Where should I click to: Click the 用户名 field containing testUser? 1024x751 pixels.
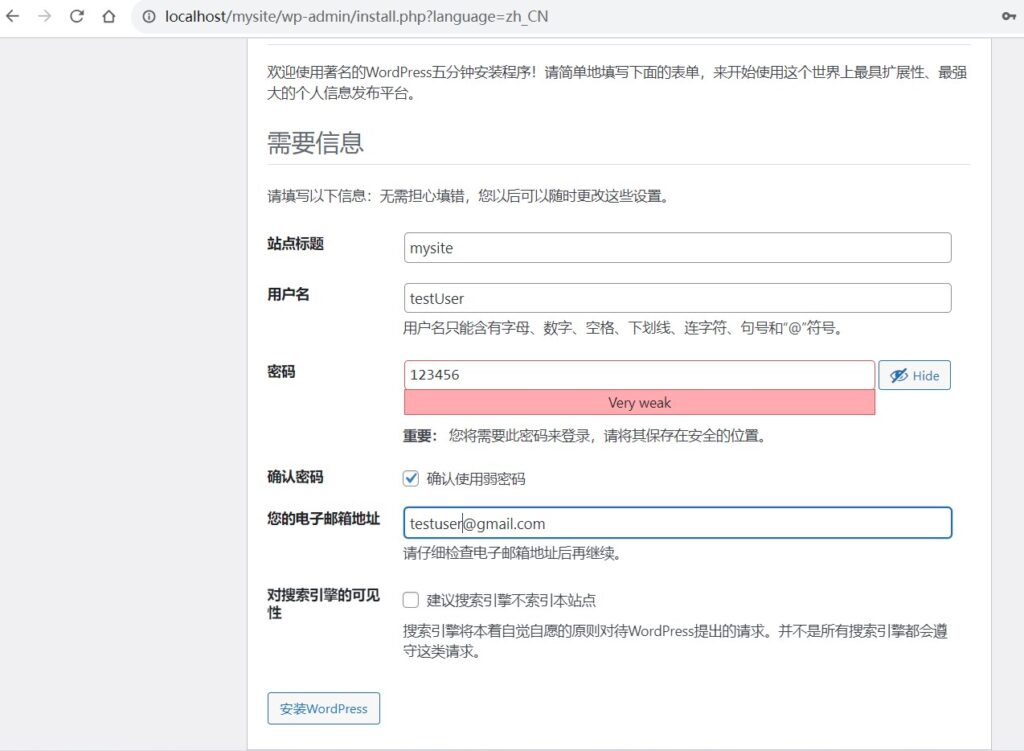pyautogui.click(x=677, y=298)
